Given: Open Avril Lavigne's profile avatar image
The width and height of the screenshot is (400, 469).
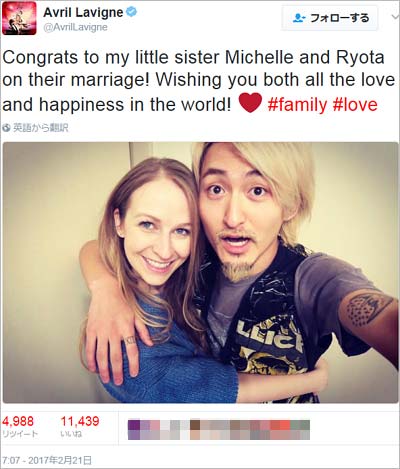Looking at the screenshot, I should click(x=19, y=18).
